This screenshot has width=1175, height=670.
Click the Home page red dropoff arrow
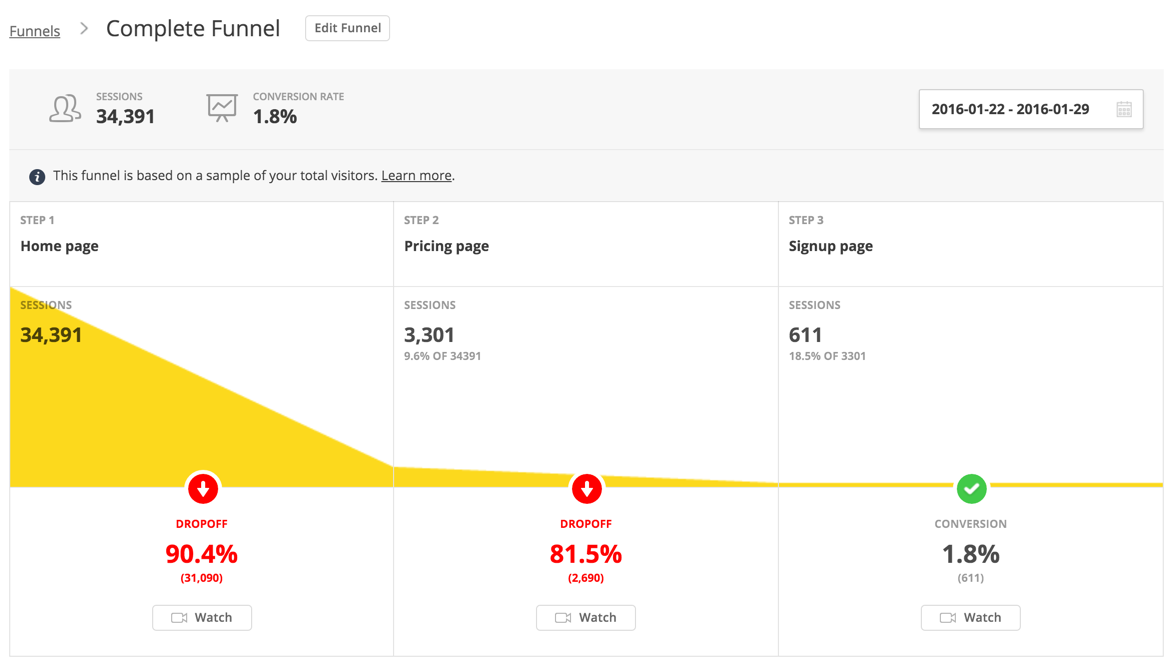click(203, 489)
